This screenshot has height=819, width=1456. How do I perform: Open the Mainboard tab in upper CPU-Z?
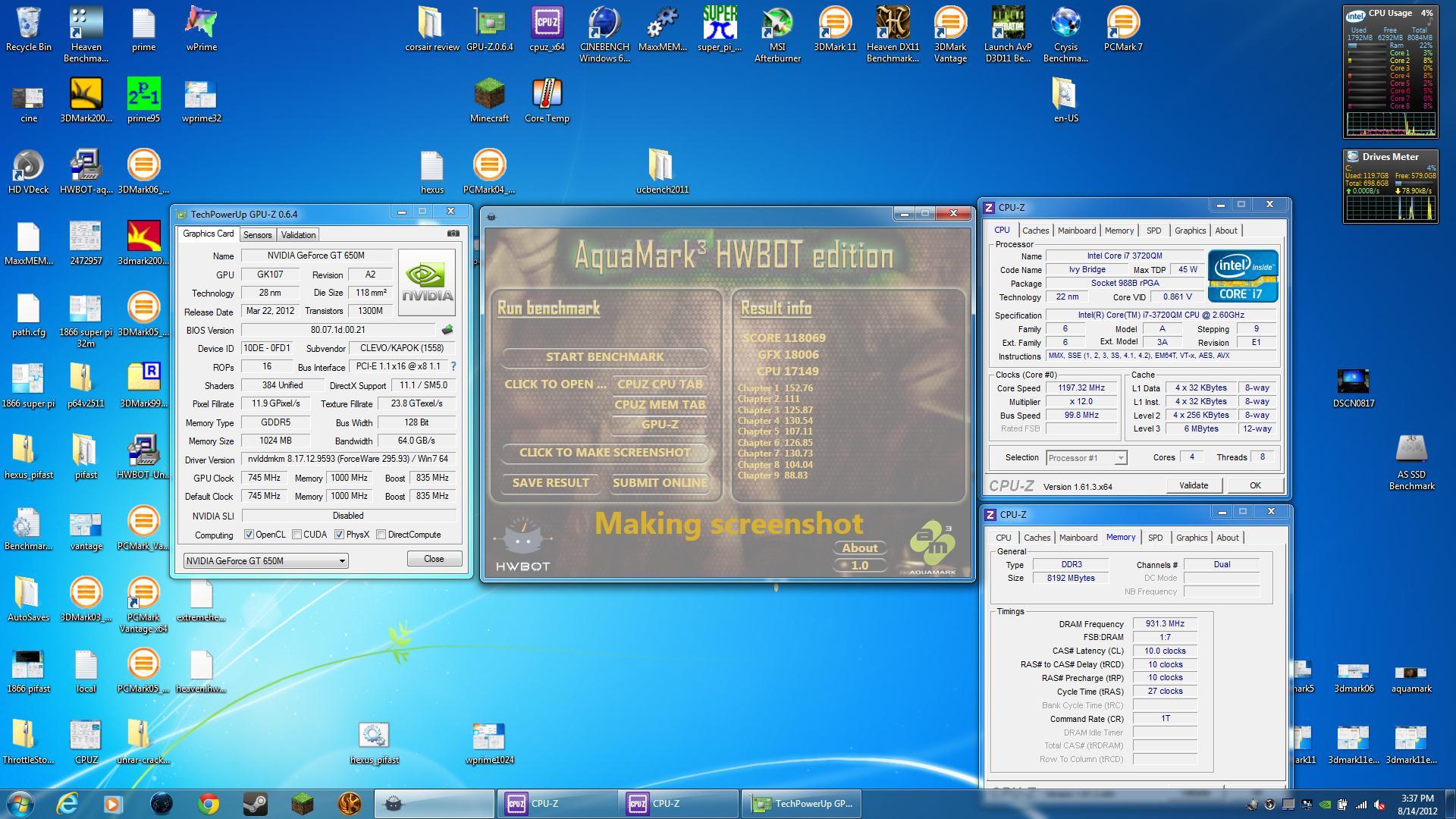1077,231
